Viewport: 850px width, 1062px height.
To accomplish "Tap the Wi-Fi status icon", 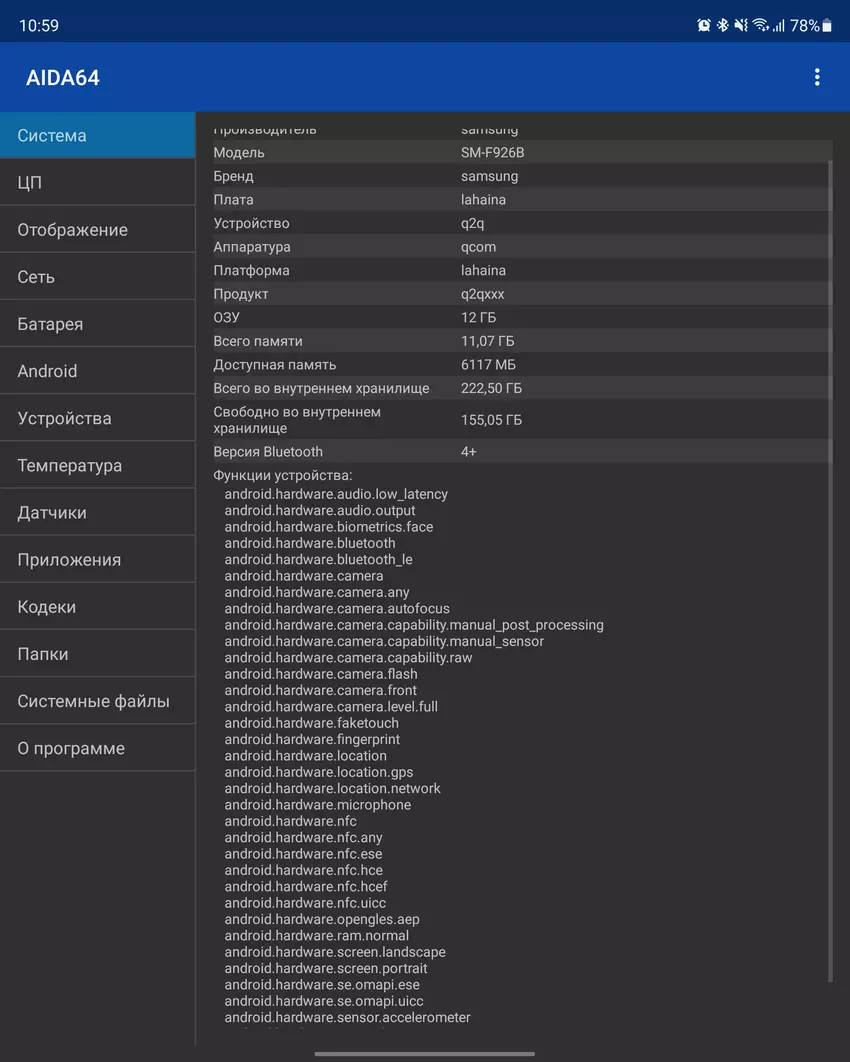I will click(761, 26).
